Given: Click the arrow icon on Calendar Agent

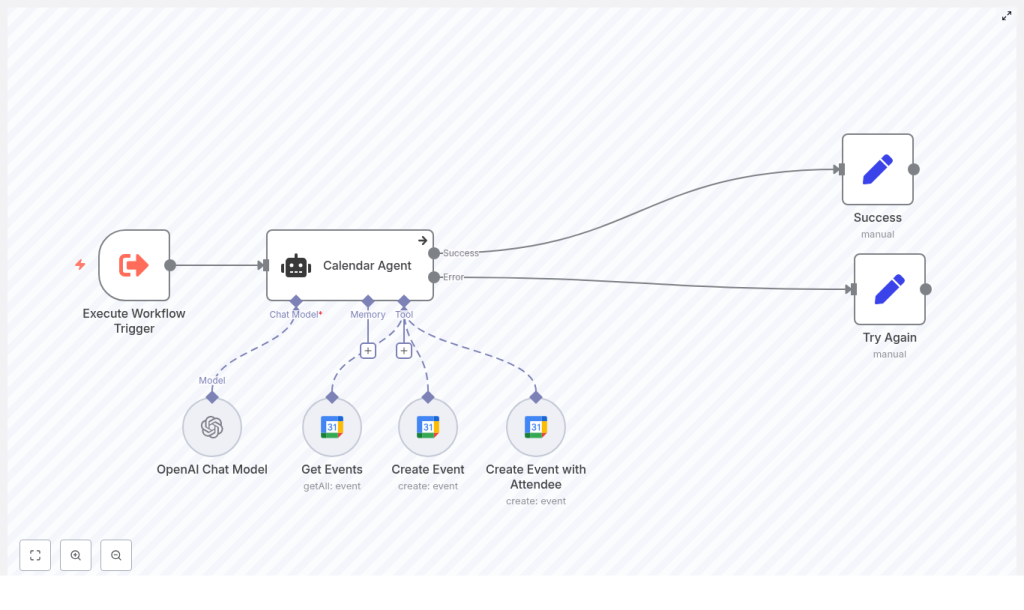Looking at the screenshot, I should (x=423, y=240).
